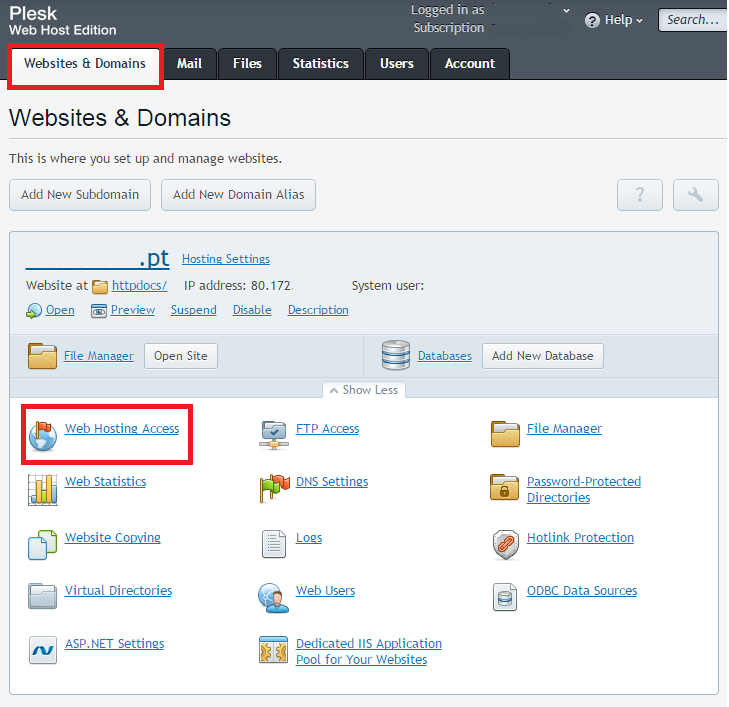Image resolution: width=729 pixels, height=707 pixels.
Task: Switch to the Statistics tab
Action: 320,63
